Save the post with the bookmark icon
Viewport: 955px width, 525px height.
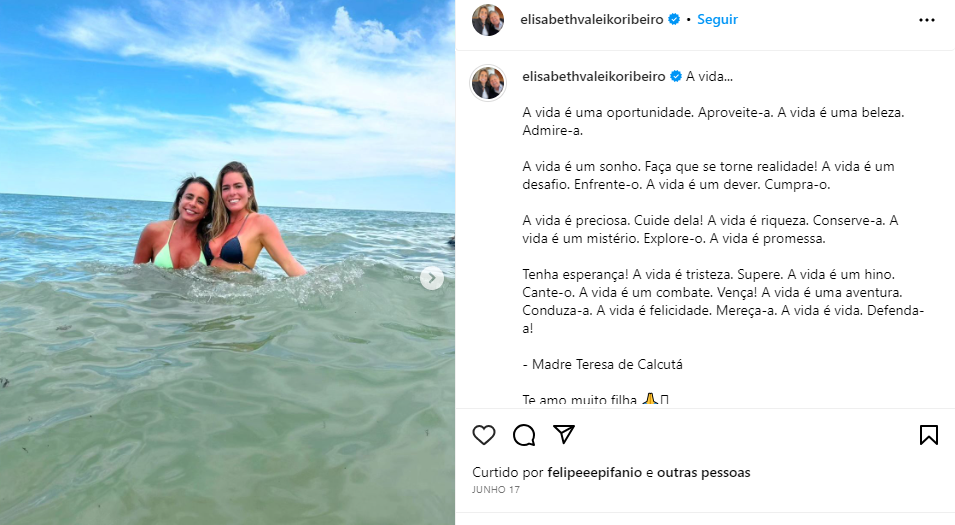point(928,435)
